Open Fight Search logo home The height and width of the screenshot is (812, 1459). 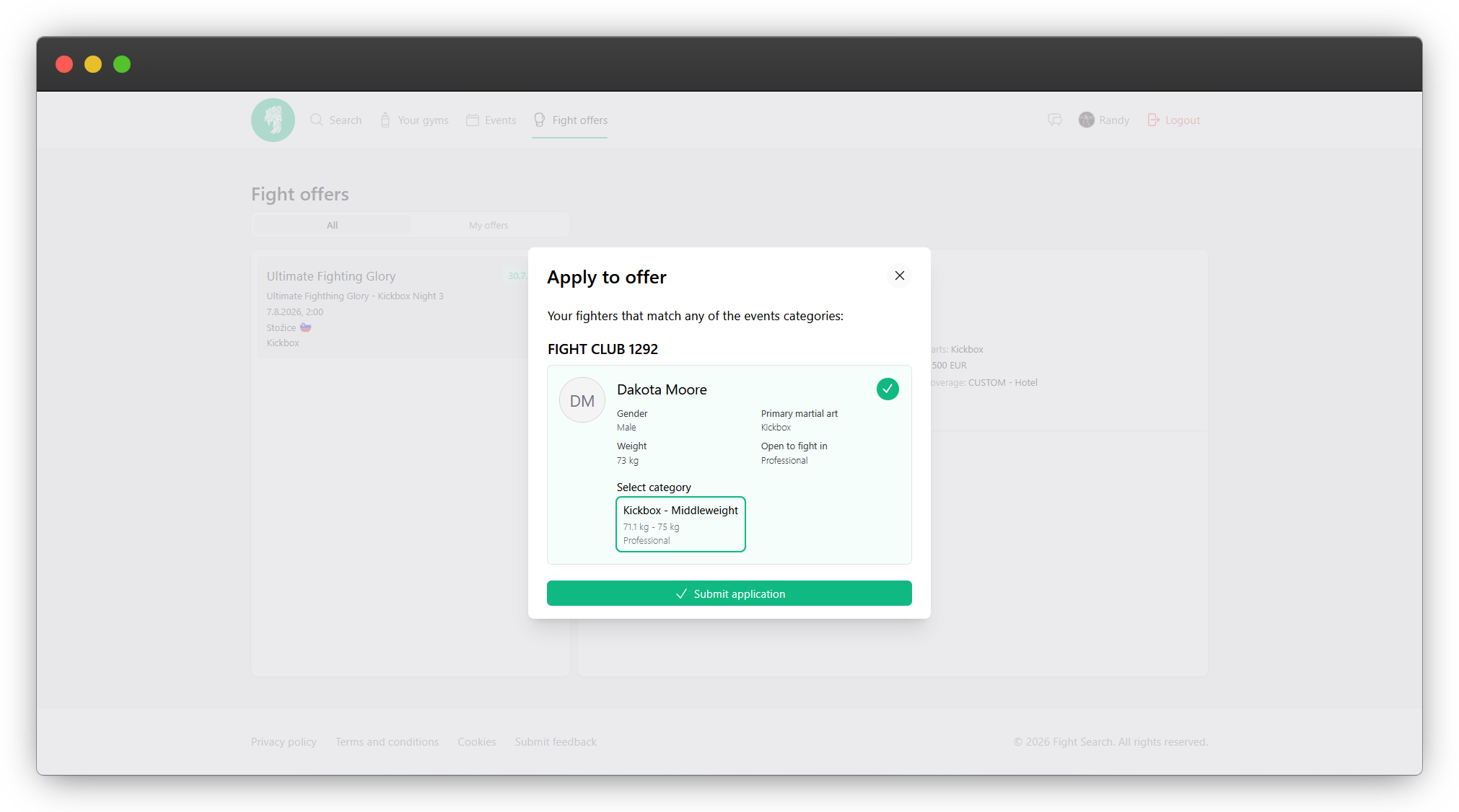pyautogui.click(x=273, y=120)
